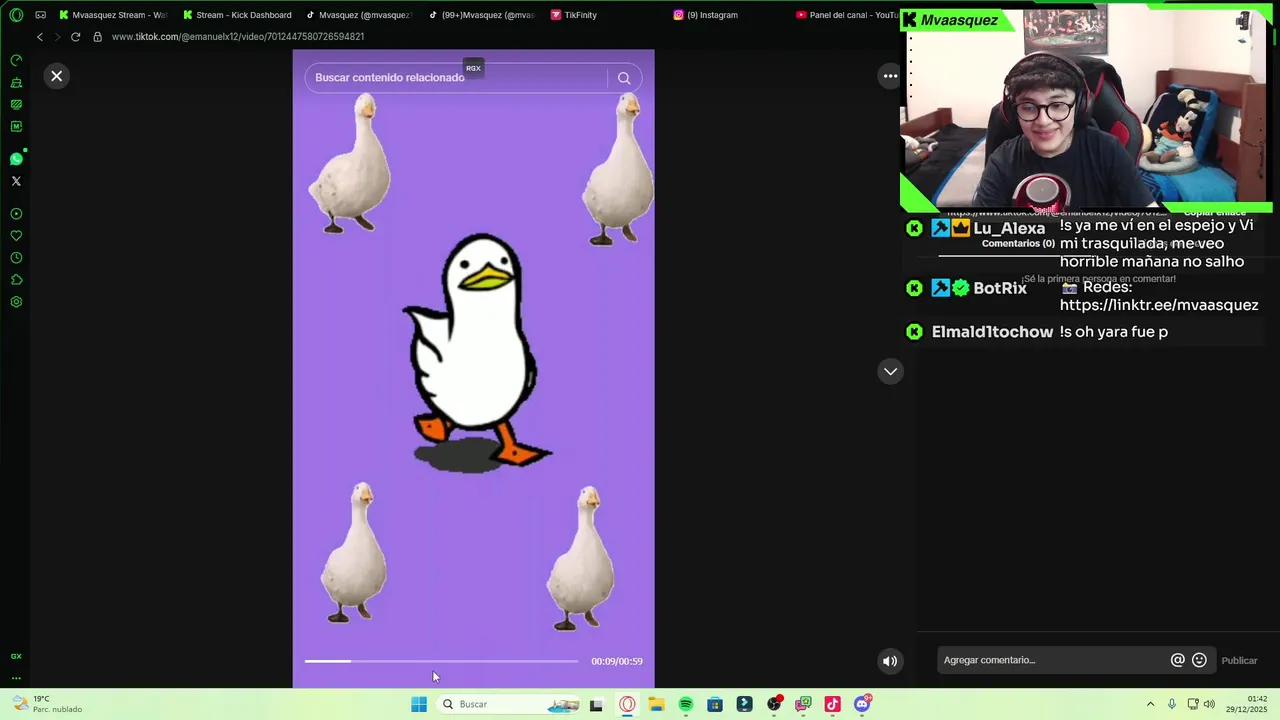The image size is (1280, 720).
Task: Open the linktr.ee/mvaasquez link in chat
Action: coord(1159,305)
